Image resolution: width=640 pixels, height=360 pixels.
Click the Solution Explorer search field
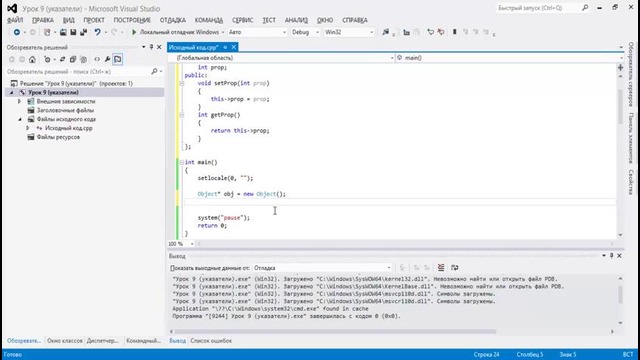click(78, 72)
